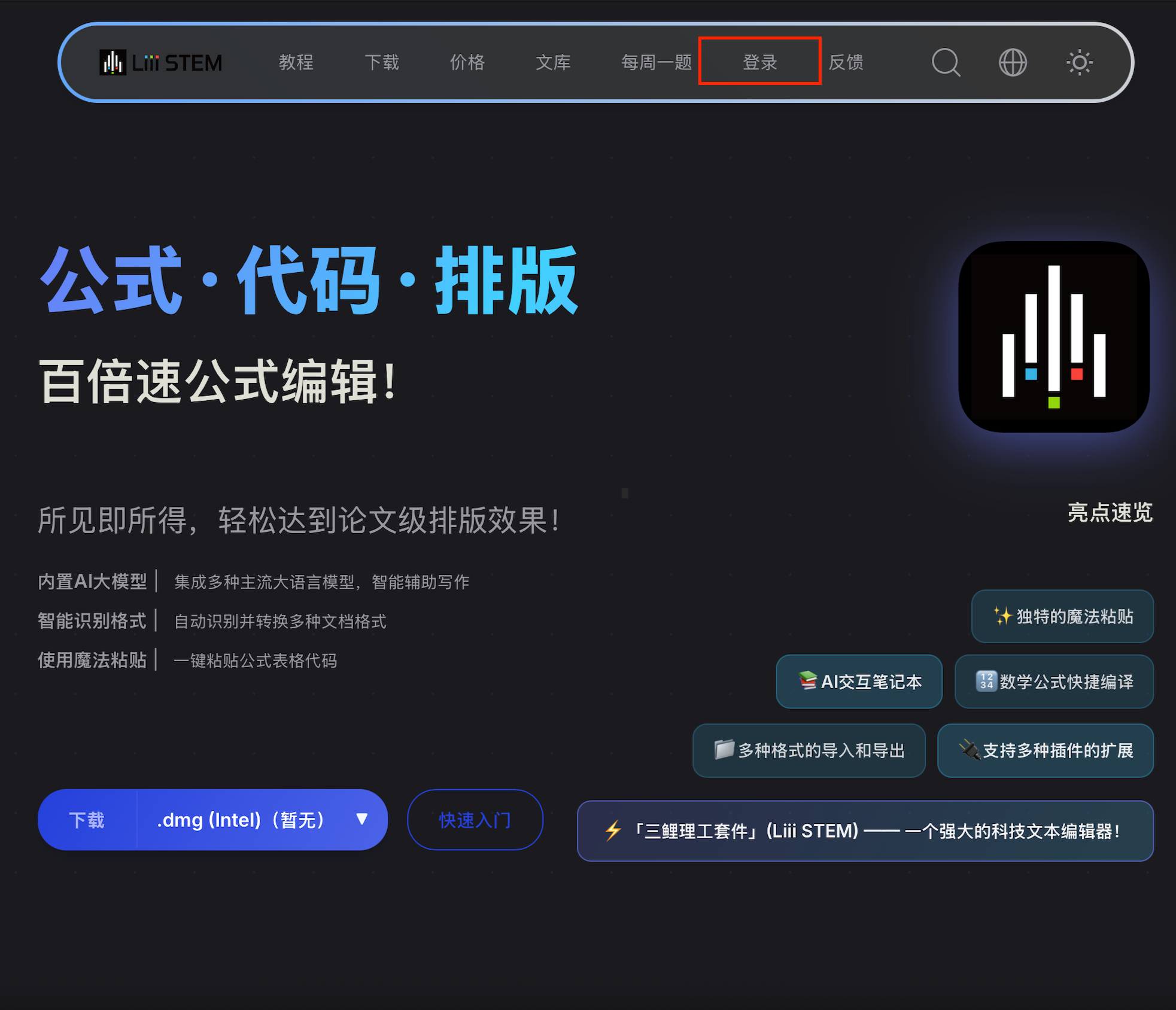Click the large Liii STEM app icon

[1053, 337]
